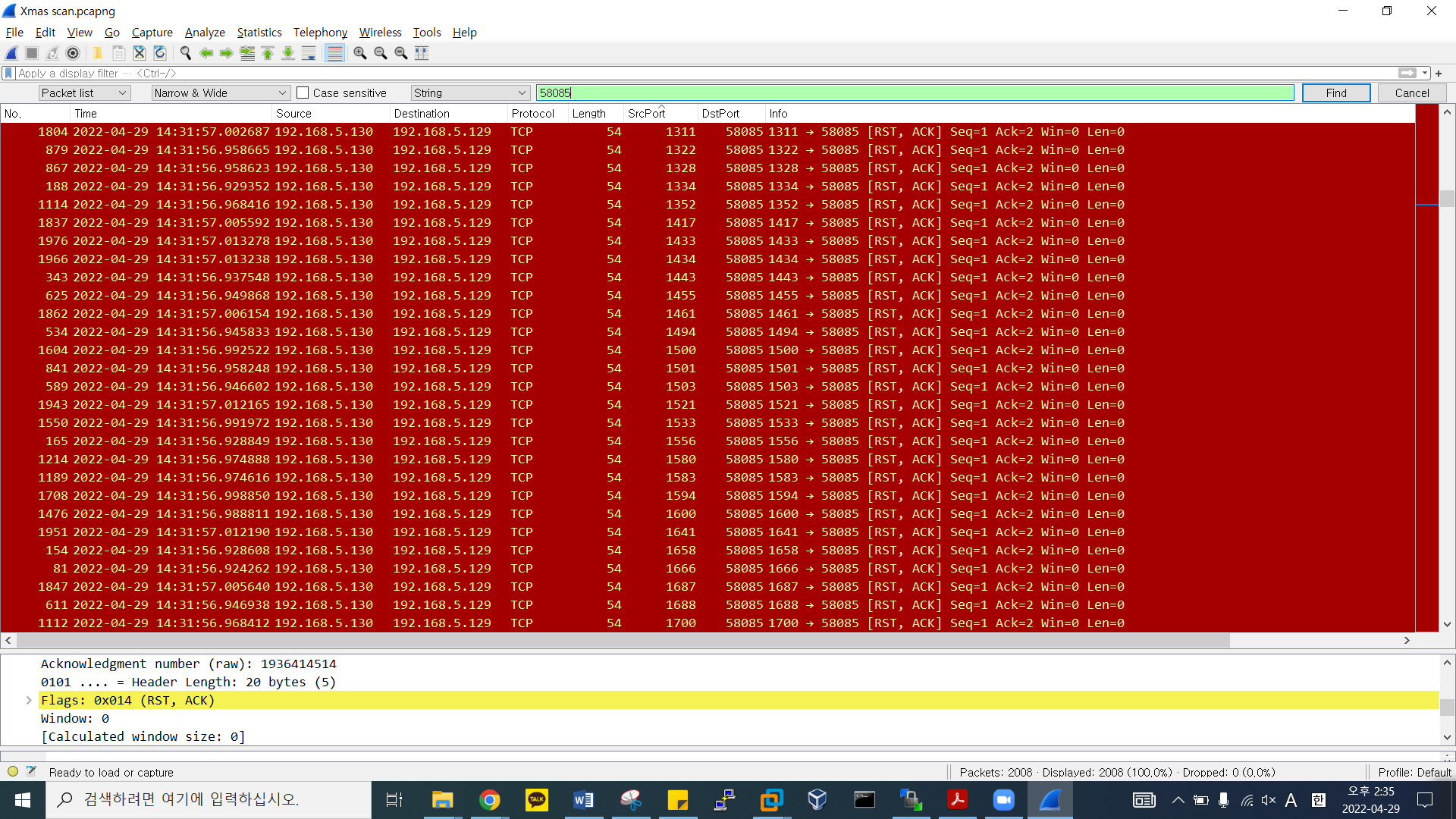1456x819 pixels.
Task: Open Chrome from the Windows taskbar
Action: [490, 800]
